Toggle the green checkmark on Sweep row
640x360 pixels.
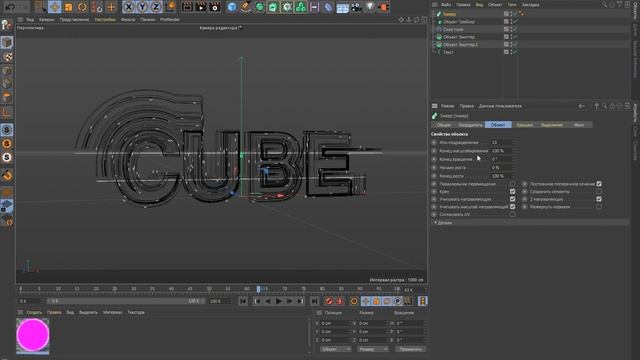[516, 14]
